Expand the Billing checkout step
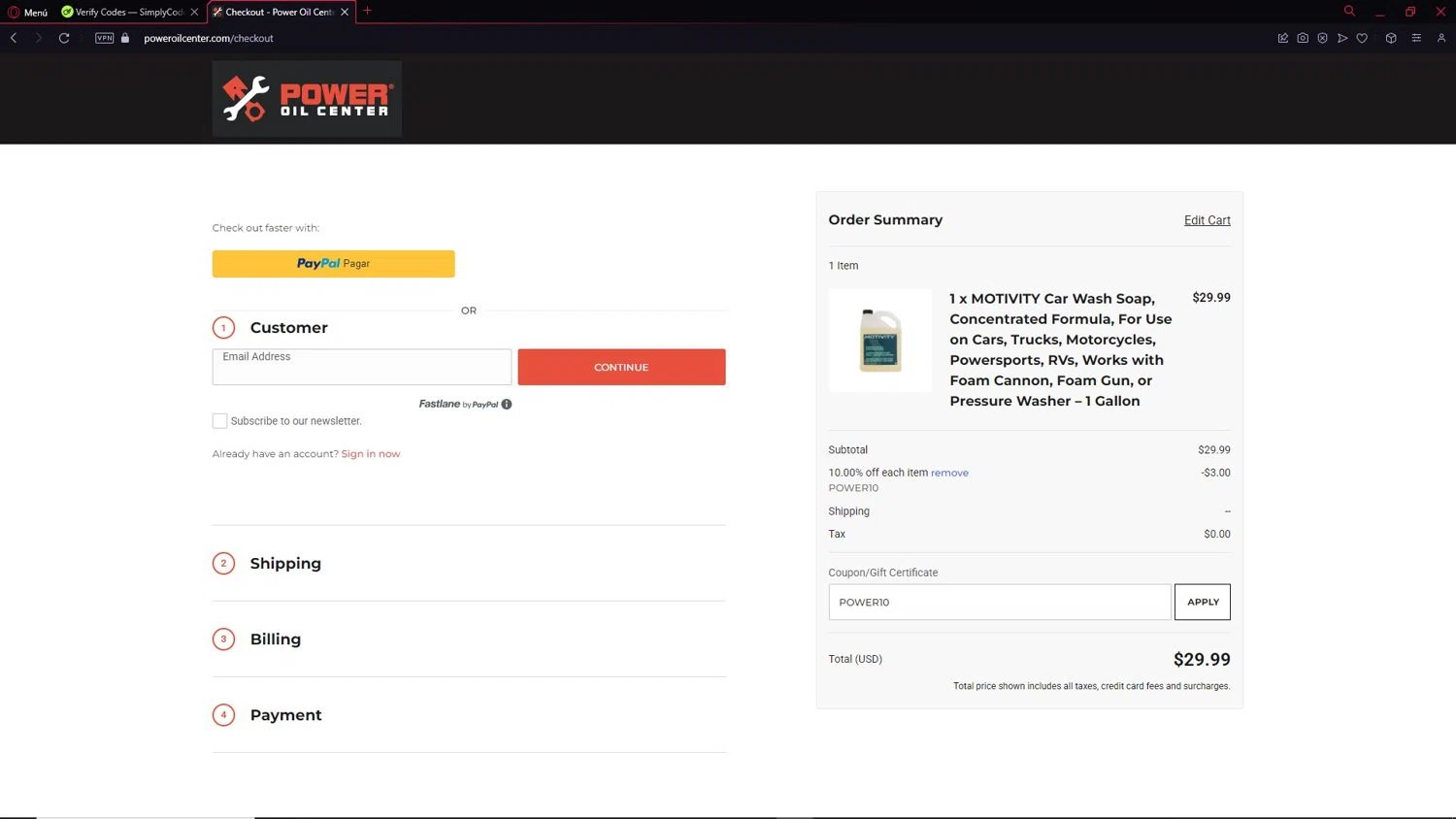1456x819 pixels. pos(276,639)
